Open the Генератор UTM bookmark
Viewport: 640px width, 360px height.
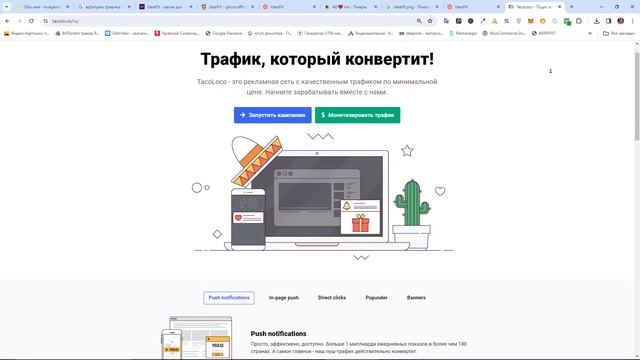point(320,33)
